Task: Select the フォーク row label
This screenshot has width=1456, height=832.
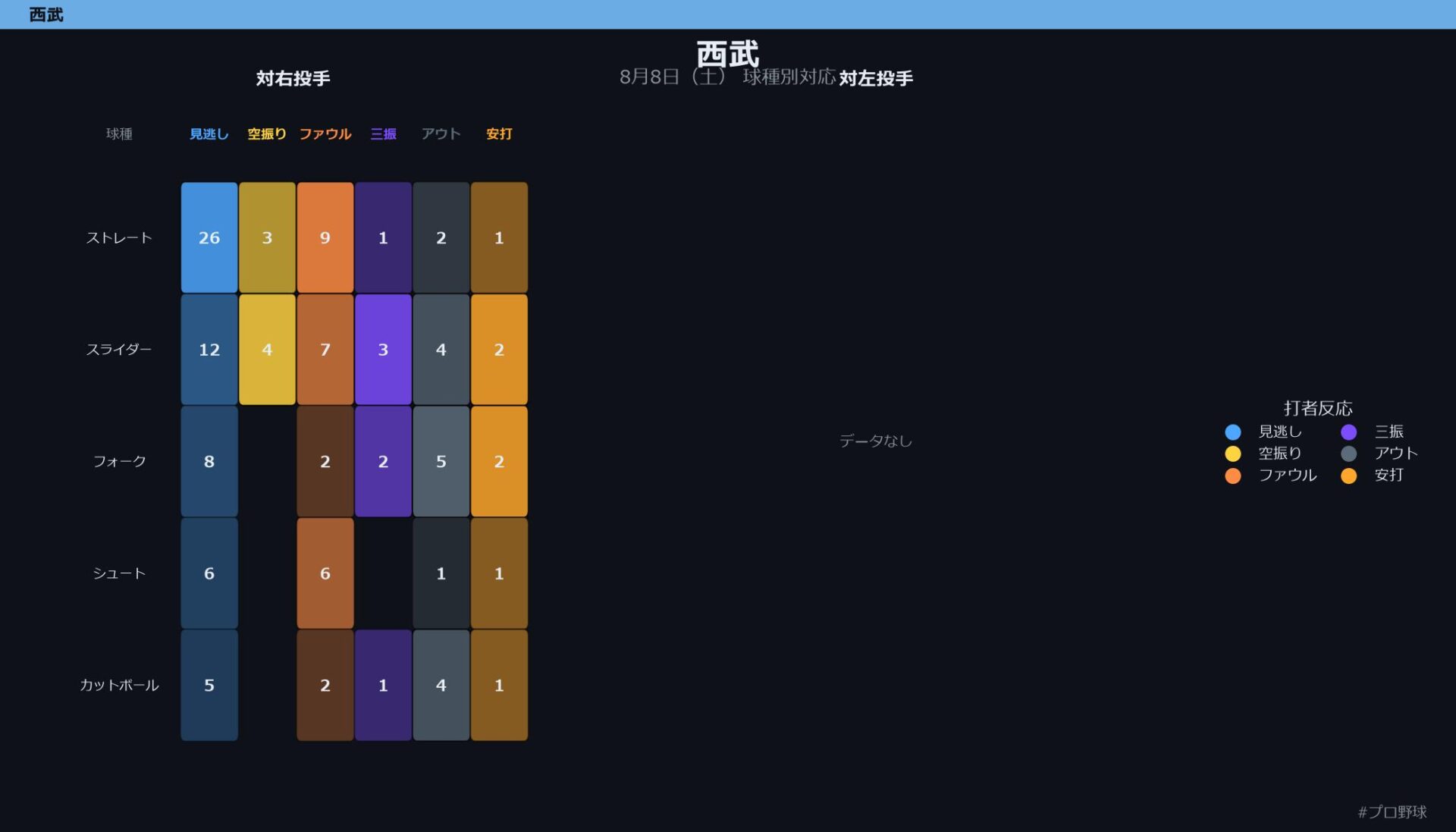Action: click(119, 461)
